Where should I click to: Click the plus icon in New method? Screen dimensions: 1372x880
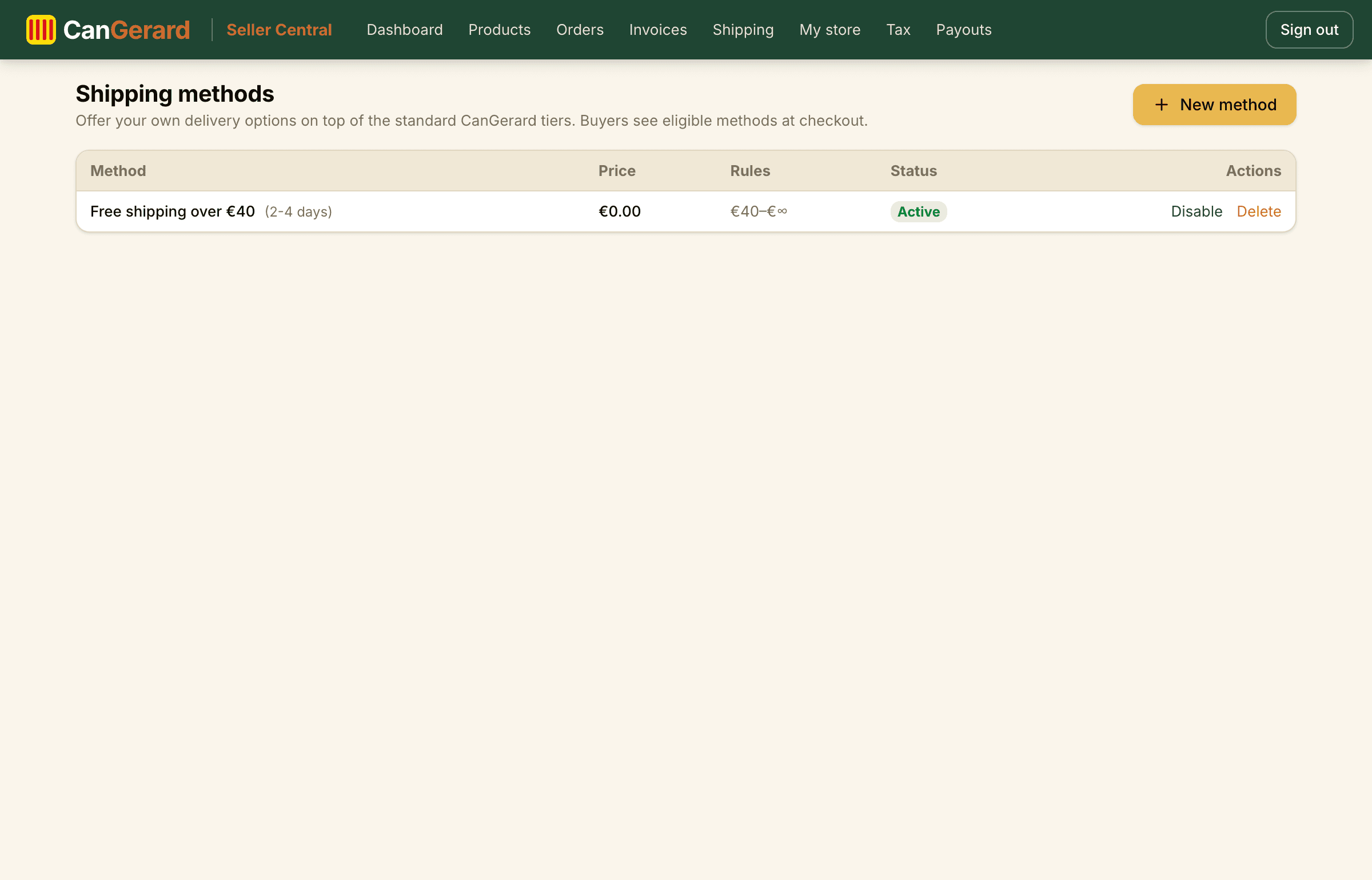tap(1161, 105)
